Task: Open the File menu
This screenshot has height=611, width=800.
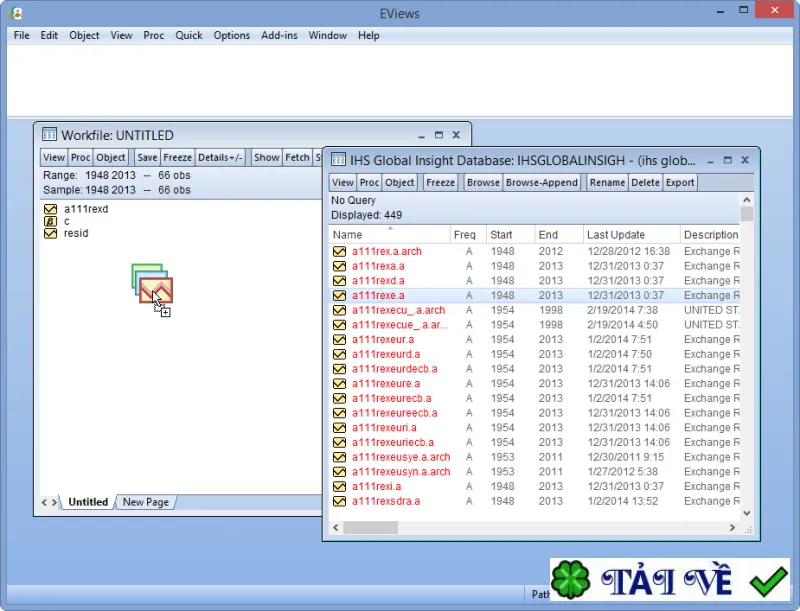Action: click(21, 35)
